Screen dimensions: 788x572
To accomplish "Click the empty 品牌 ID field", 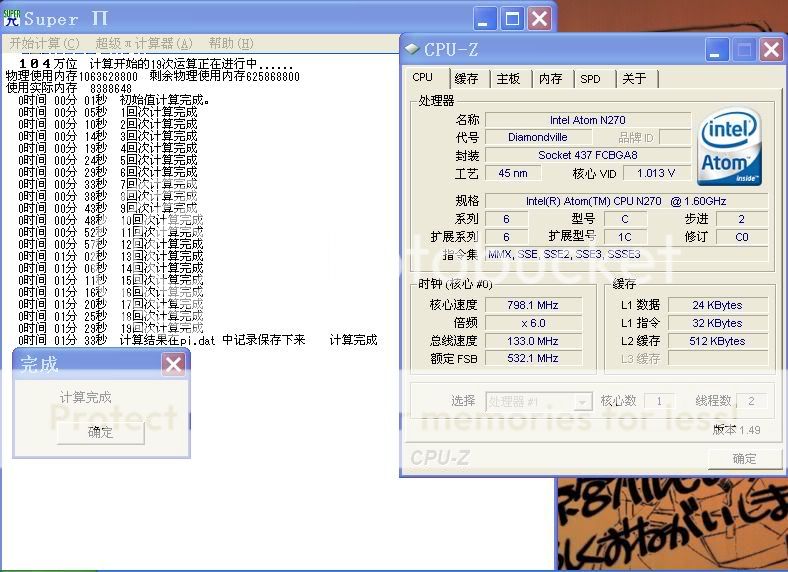I will [x=675, y=137].
